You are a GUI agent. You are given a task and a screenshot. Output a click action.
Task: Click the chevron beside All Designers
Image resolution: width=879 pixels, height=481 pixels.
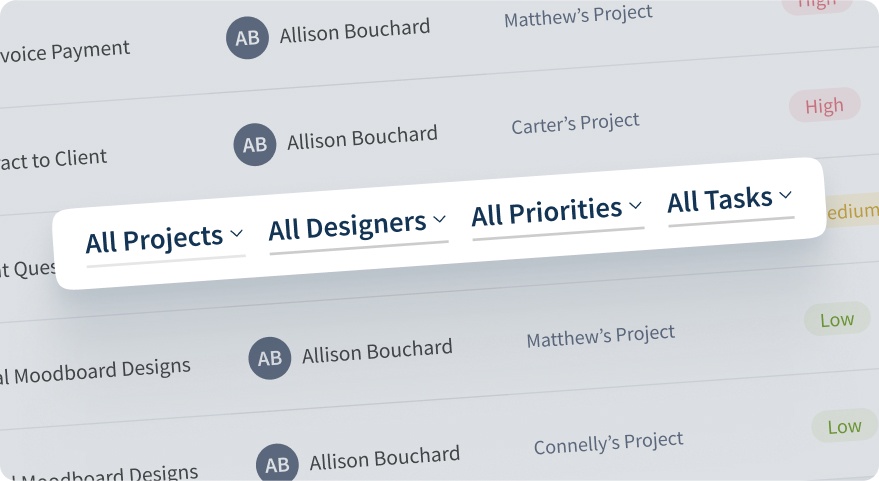point(439,220)
